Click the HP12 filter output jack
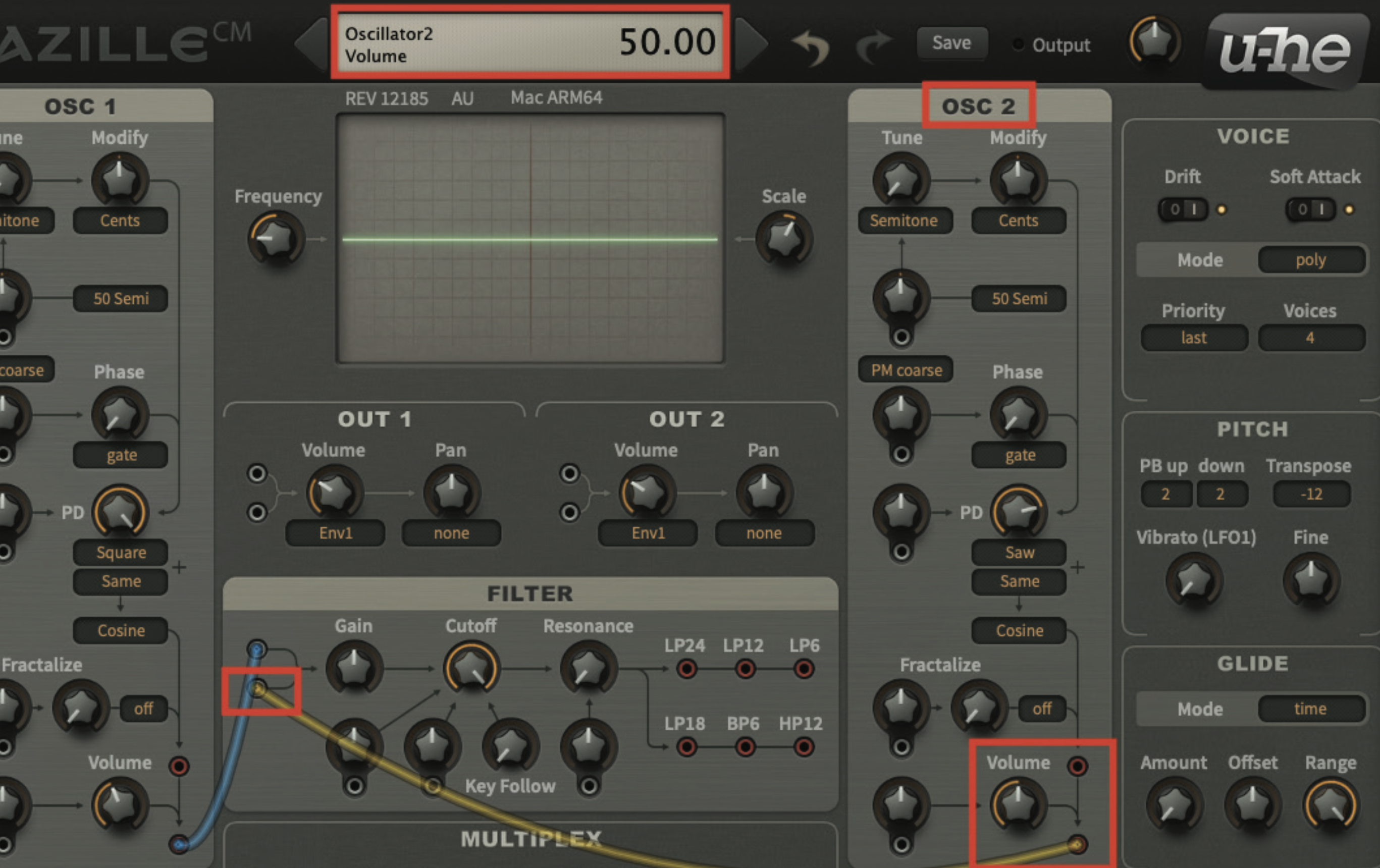 [804, 746]
